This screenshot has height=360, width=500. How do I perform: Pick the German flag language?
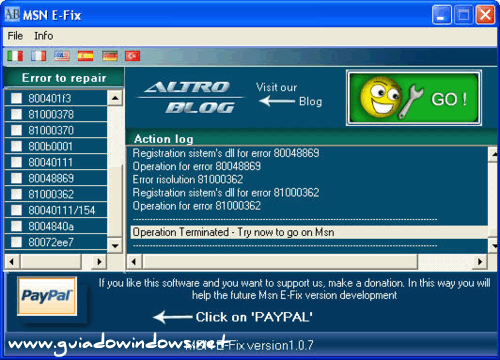click(x=110, y=56)
